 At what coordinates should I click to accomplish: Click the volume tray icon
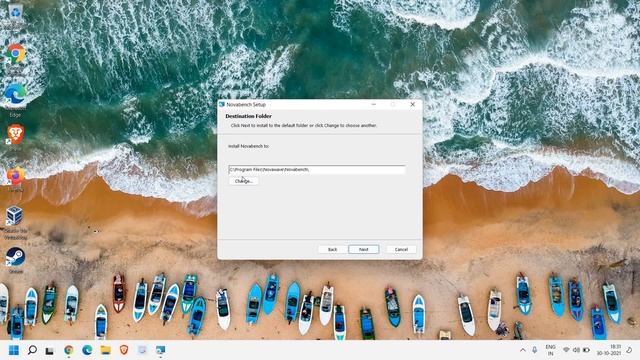pyautogui.click(x=576, y=350)
